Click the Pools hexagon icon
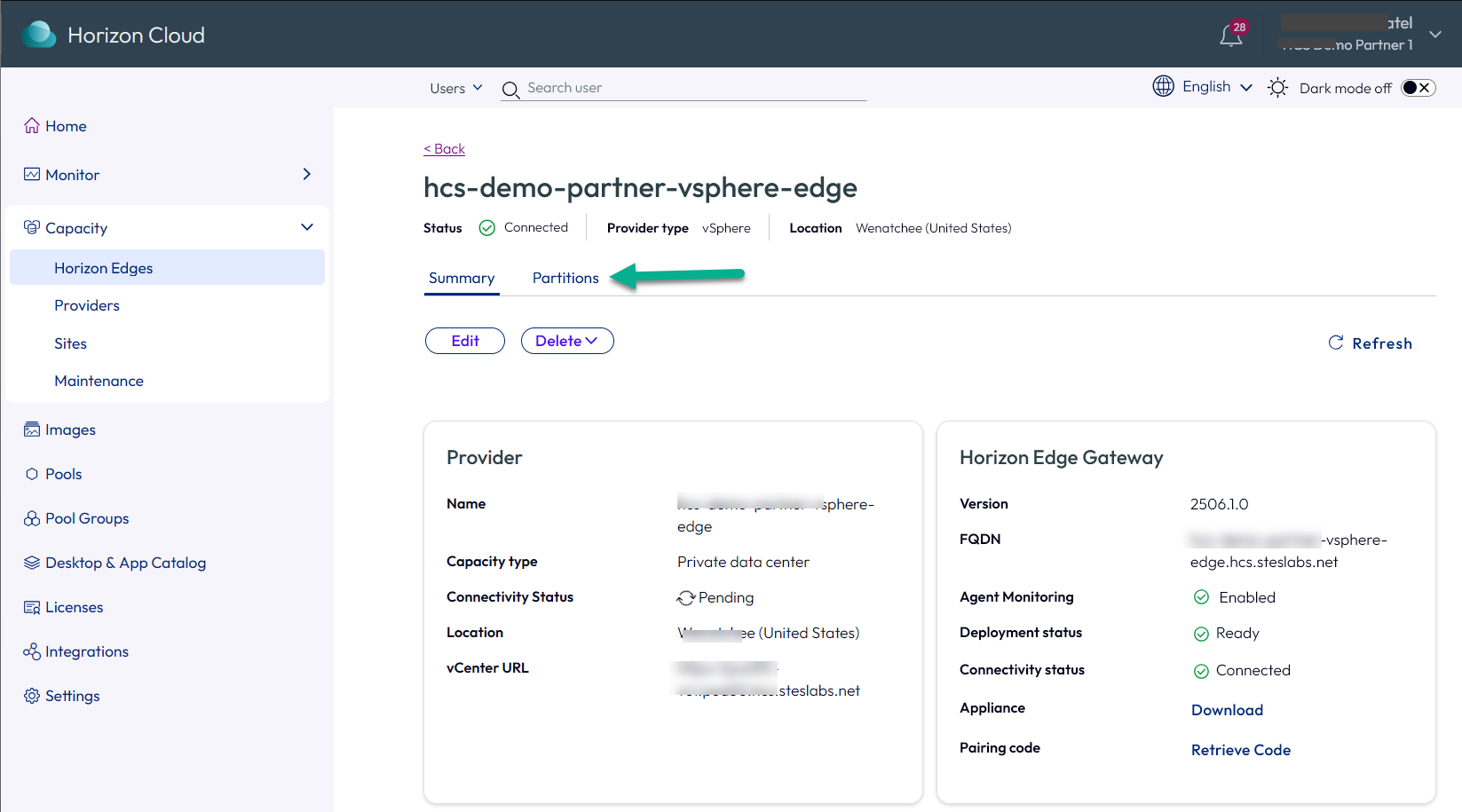The height and width of the screenshot is (812, 1462). tap(32, 474)
